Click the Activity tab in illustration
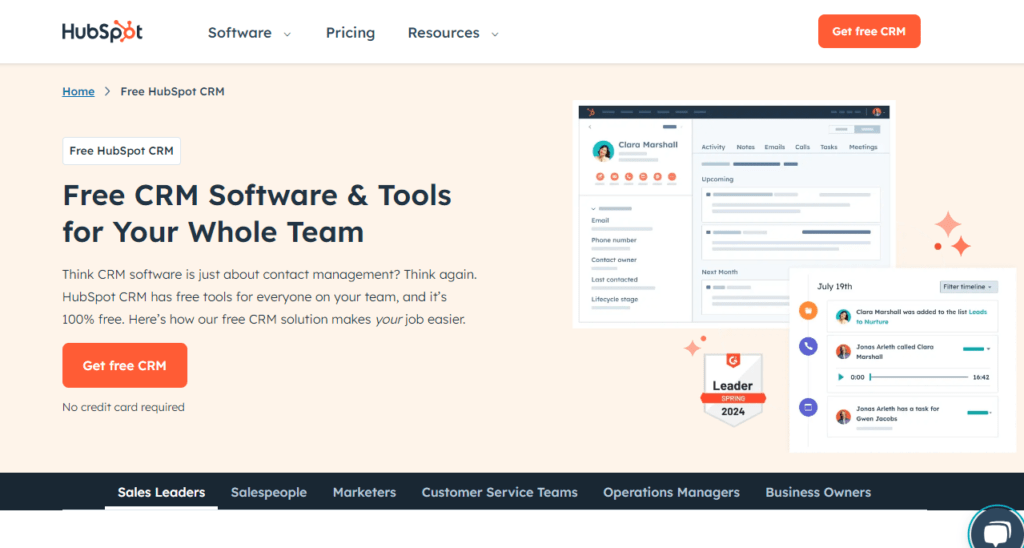Image resolution: width=1024 pixels, height=548 pixels. point(713,147)
